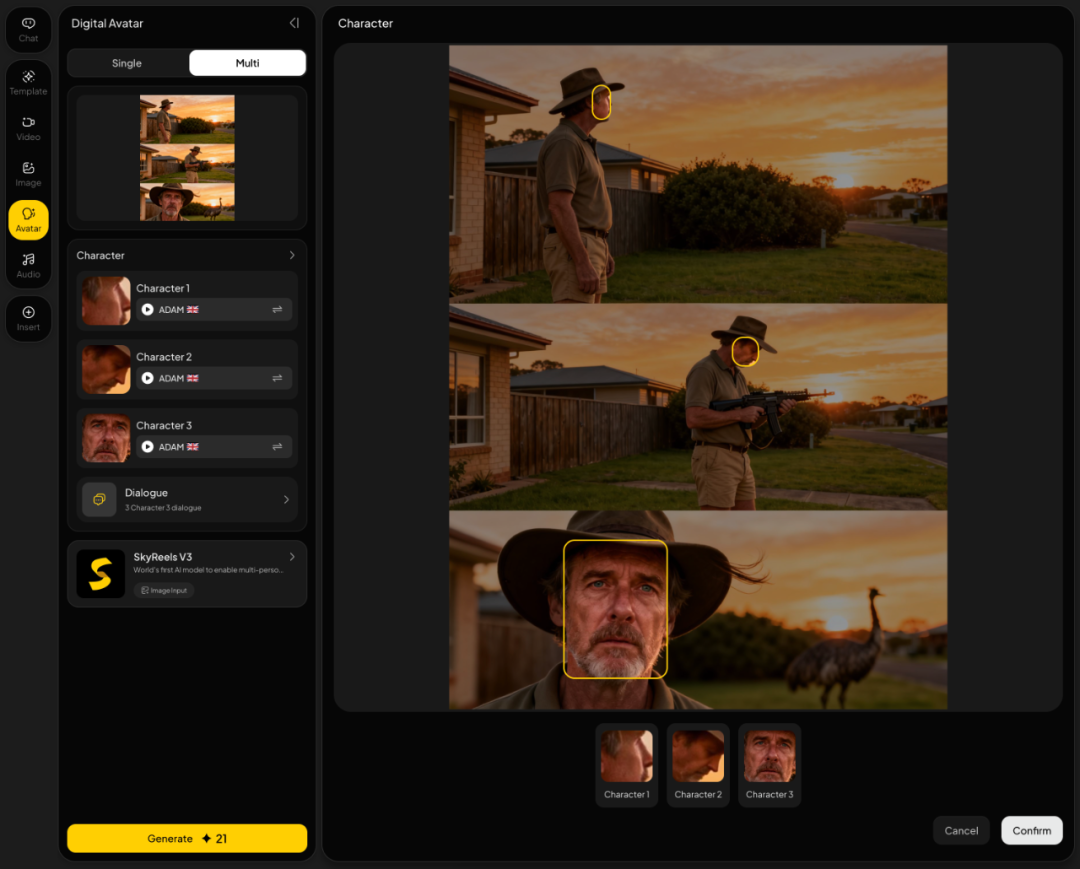Swap voice for Character 1

(x=277, y=310)
